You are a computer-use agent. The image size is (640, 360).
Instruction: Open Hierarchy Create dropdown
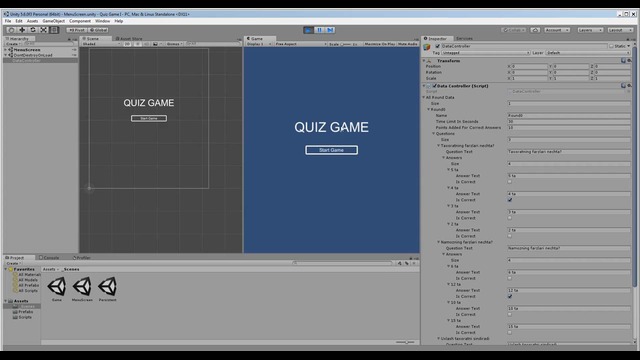(x=13, y=44)
